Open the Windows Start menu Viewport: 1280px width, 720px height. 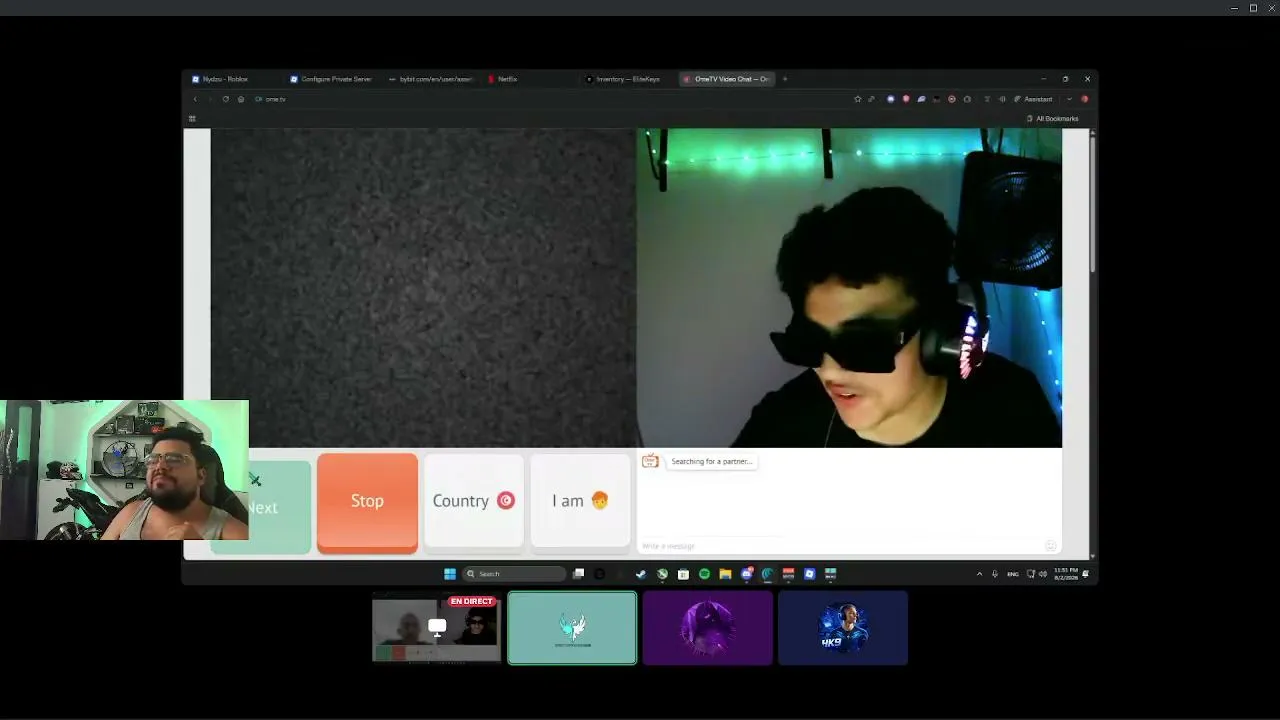tap(450, 574)
